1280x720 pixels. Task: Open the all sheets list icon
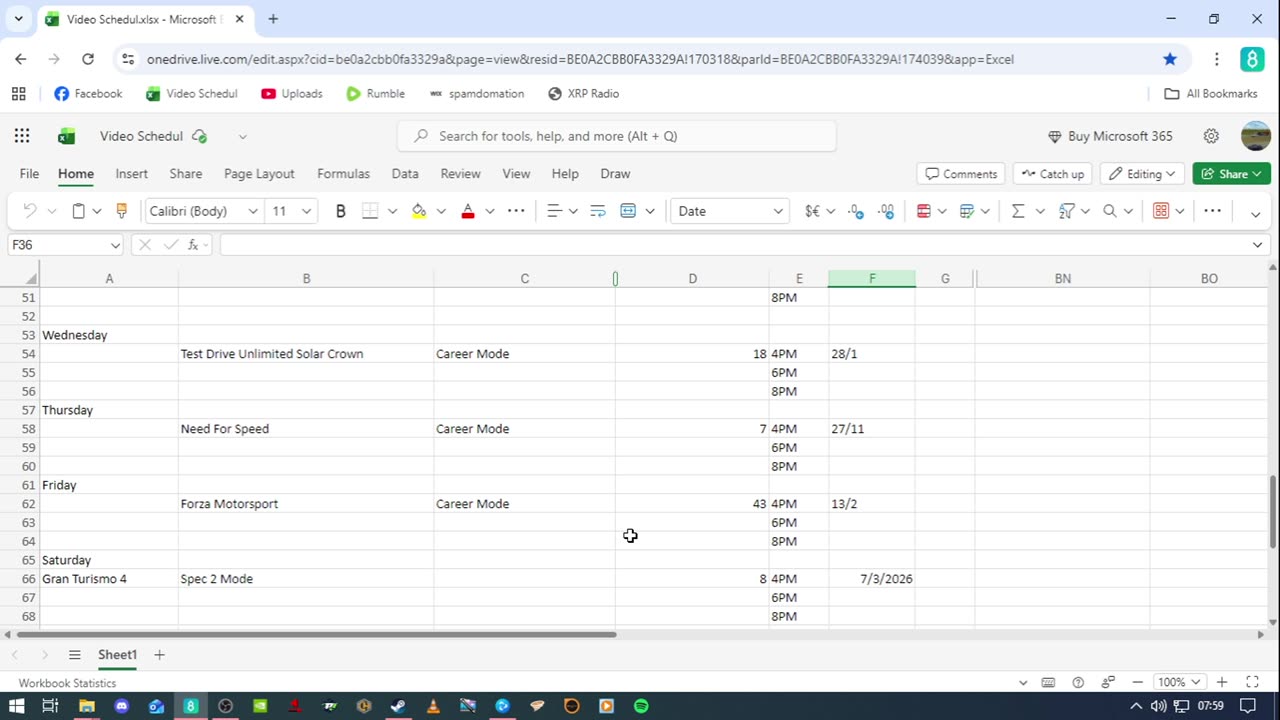[x=74, y=655]
